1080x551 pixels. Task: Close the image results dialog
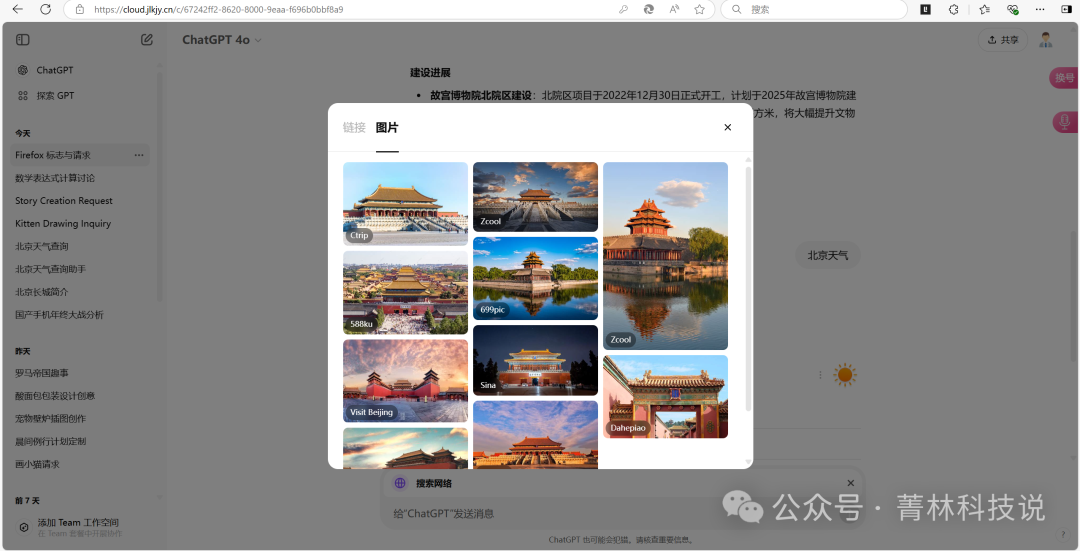click(727, 127)
